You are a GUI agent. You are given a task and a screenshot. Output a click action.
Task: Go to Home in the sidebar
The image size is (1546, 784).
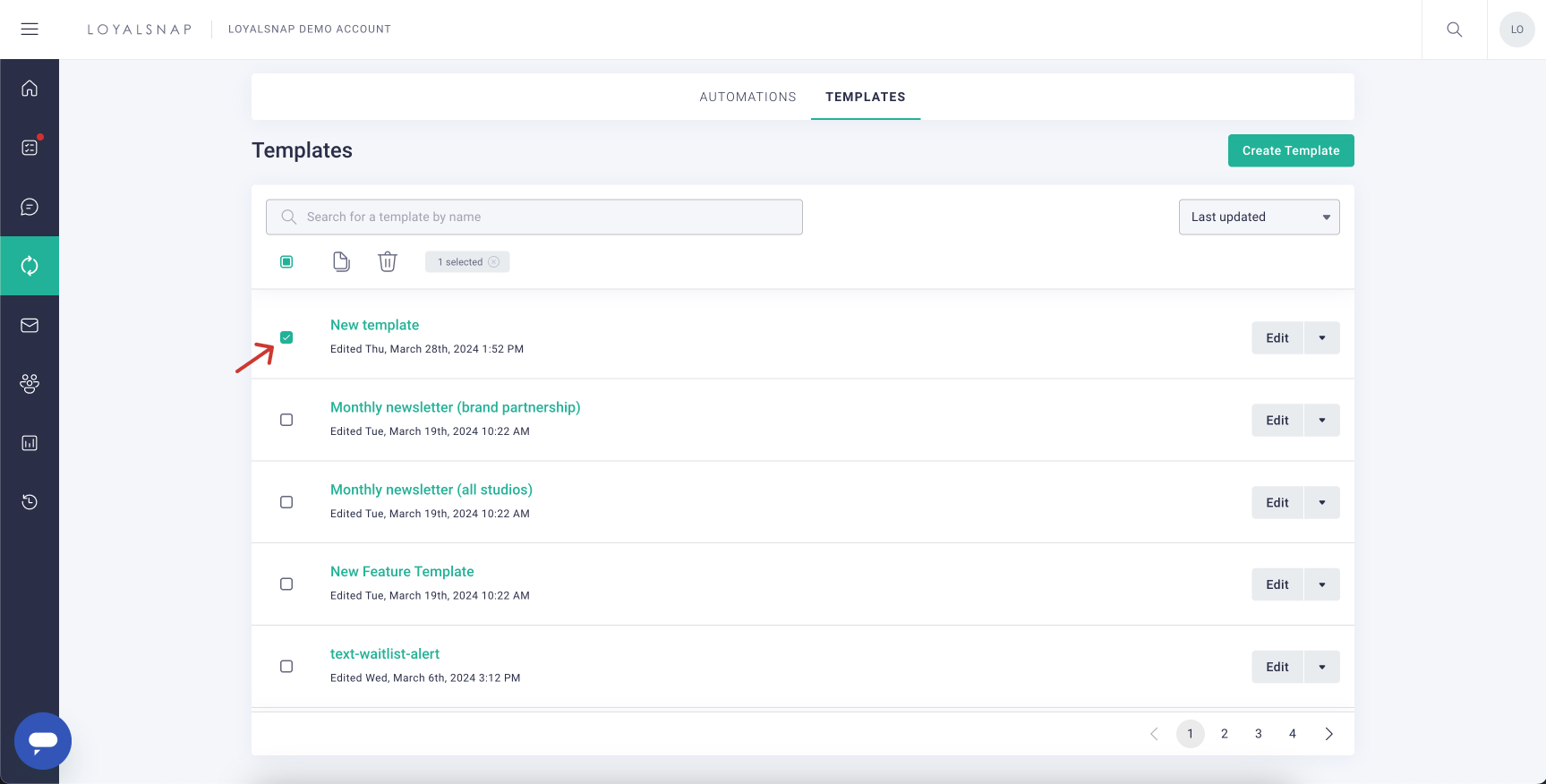[x=30, y=88]
